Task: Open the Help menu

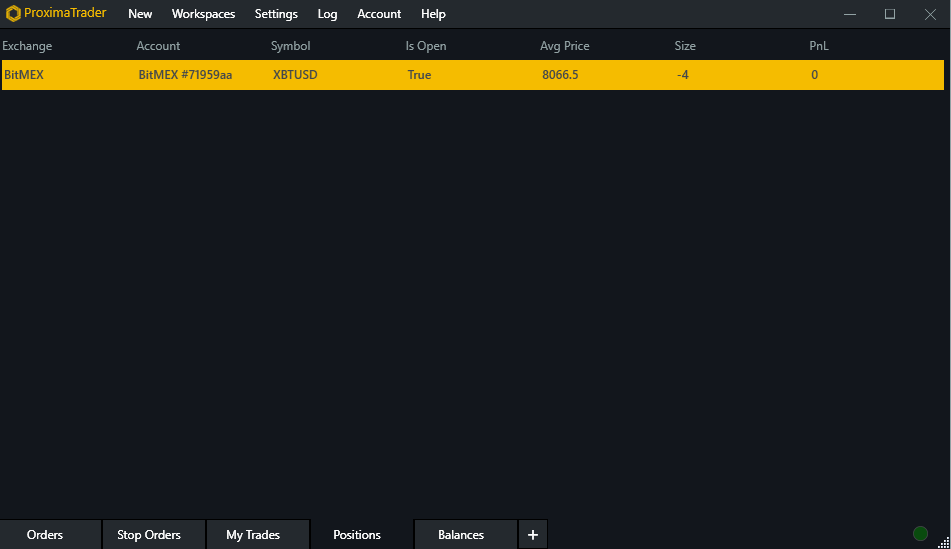Action: [x=433, y=14]
